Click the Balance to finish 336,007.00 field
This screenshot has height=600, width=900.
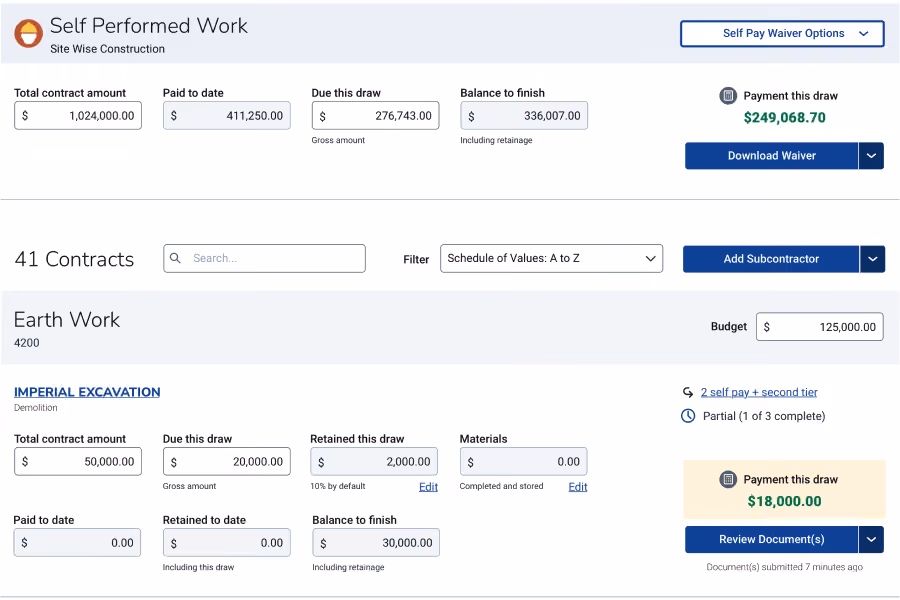click(x=524, y=116)
